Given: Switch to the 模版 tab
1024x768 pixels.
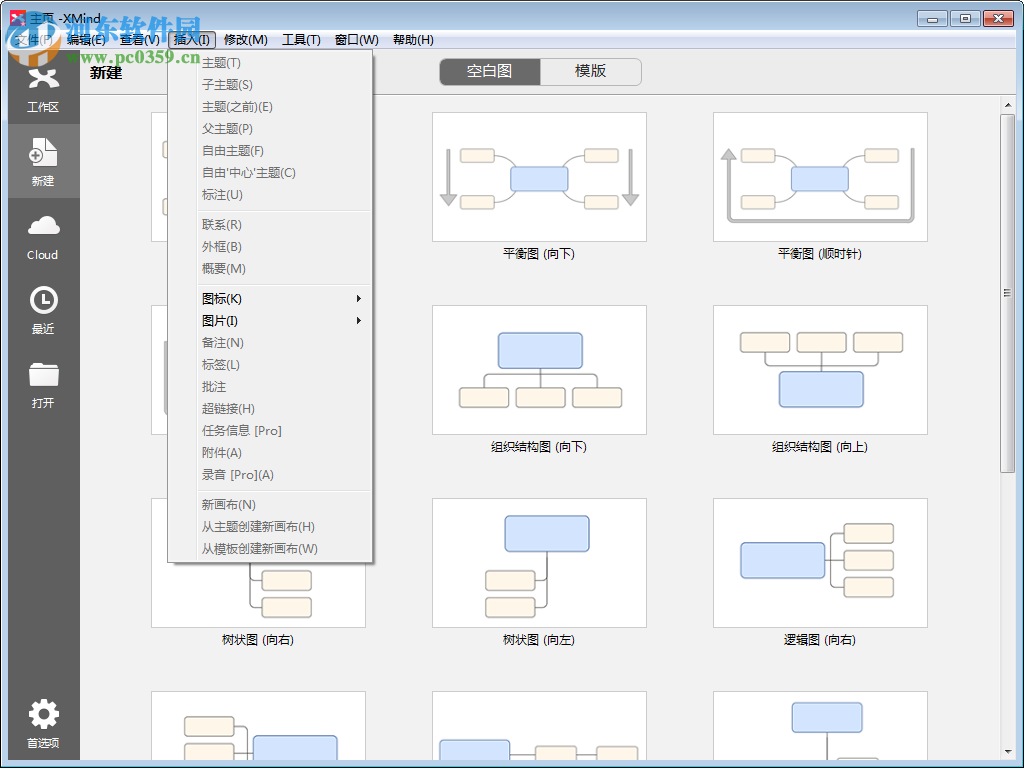Looking at the screenshot, I should [x=592, y=71].
